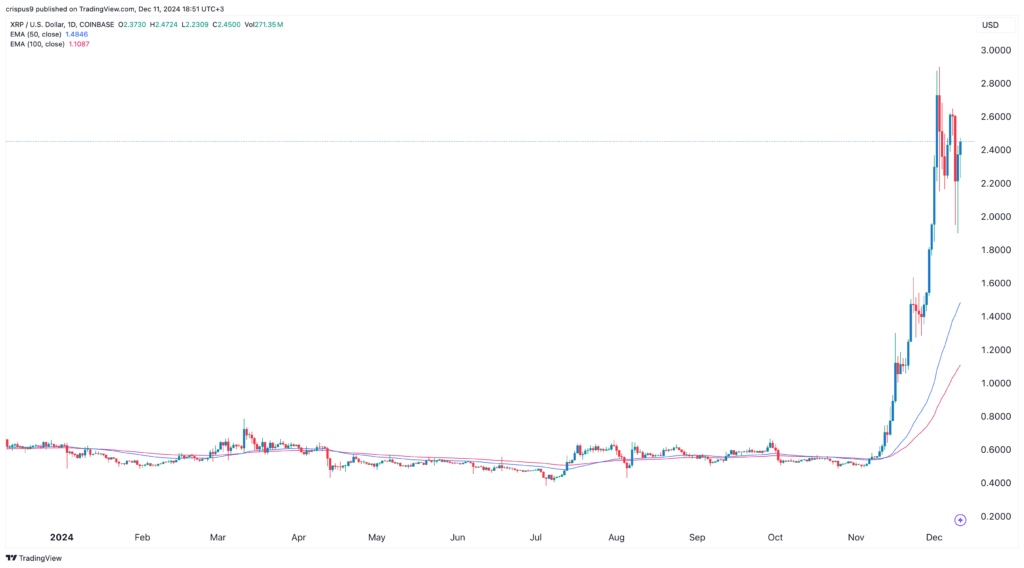Click the USD currency label

tap(990, 25)
